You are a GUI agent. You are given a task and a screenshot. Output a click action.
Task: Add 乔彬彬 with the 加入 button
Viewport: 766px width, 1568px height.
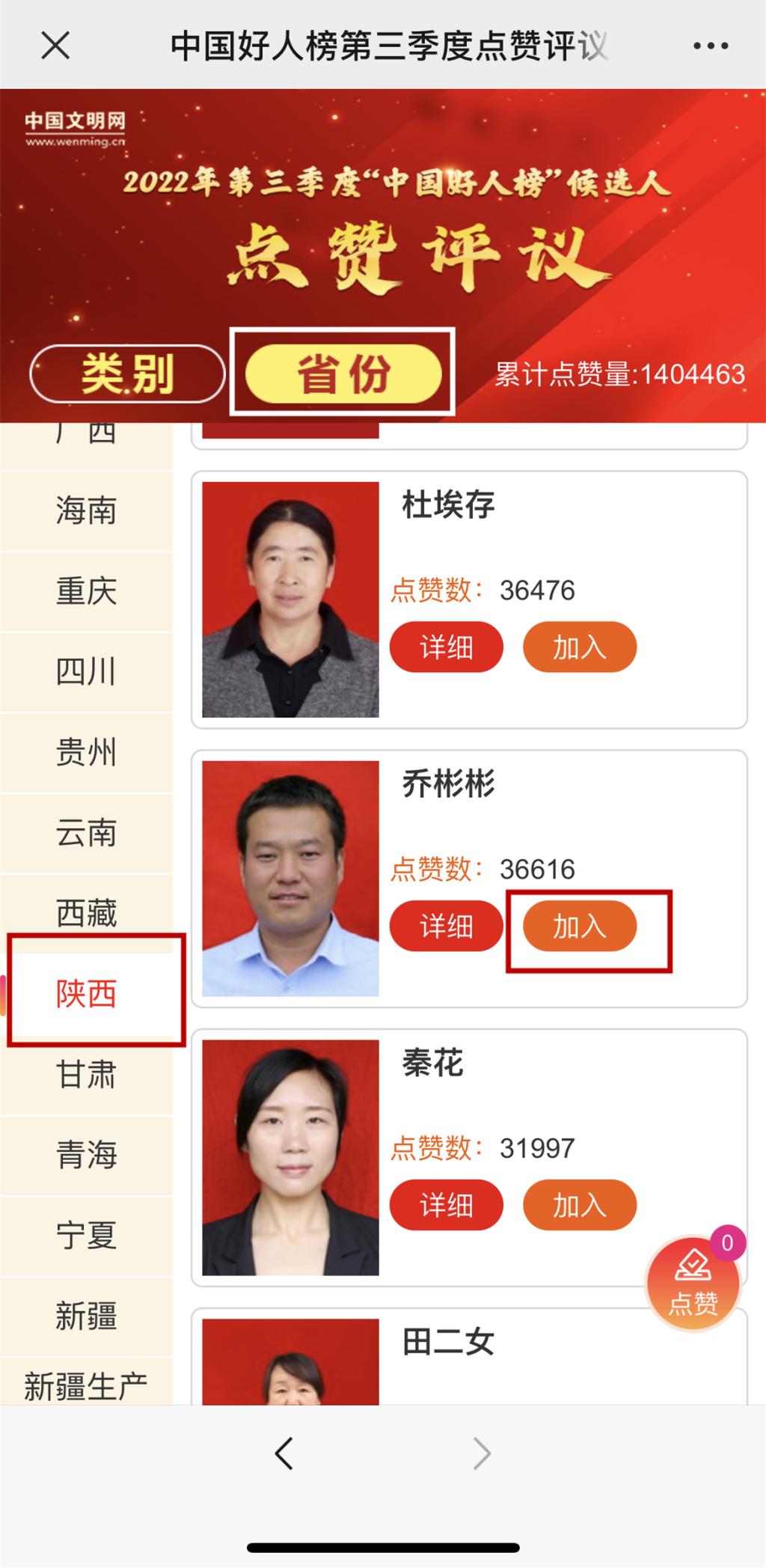[580, 927]
